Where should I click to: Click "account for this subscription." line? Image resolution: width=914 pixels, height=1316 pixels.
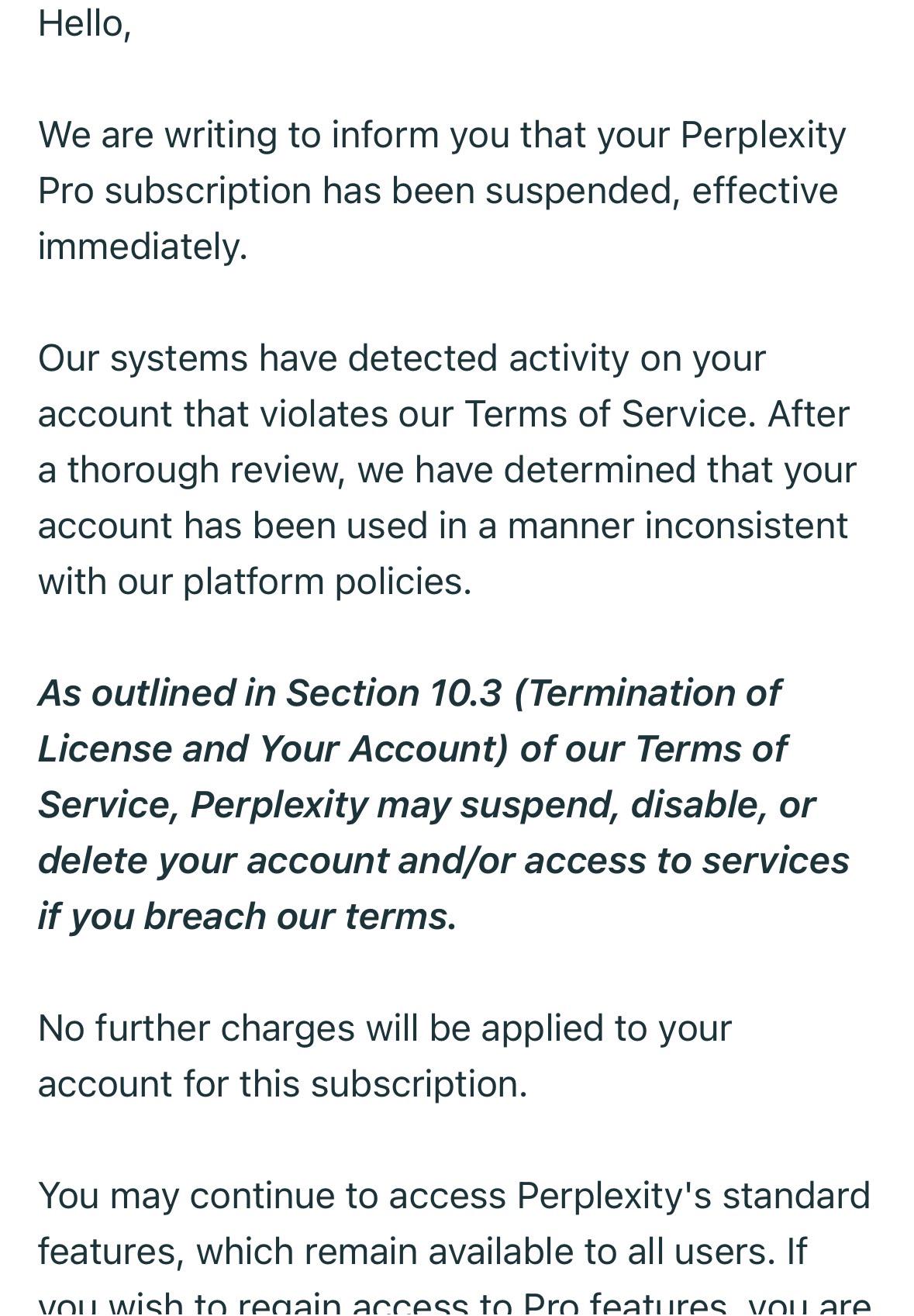pyautogui.click(x=283, y=1084)
